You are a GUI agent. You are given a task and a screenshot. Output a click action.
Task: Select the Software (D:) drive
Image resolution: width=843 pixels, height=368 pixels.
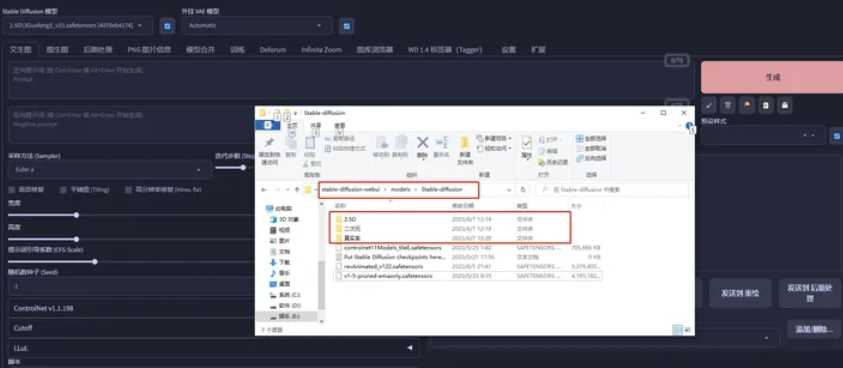pos(285,305)
